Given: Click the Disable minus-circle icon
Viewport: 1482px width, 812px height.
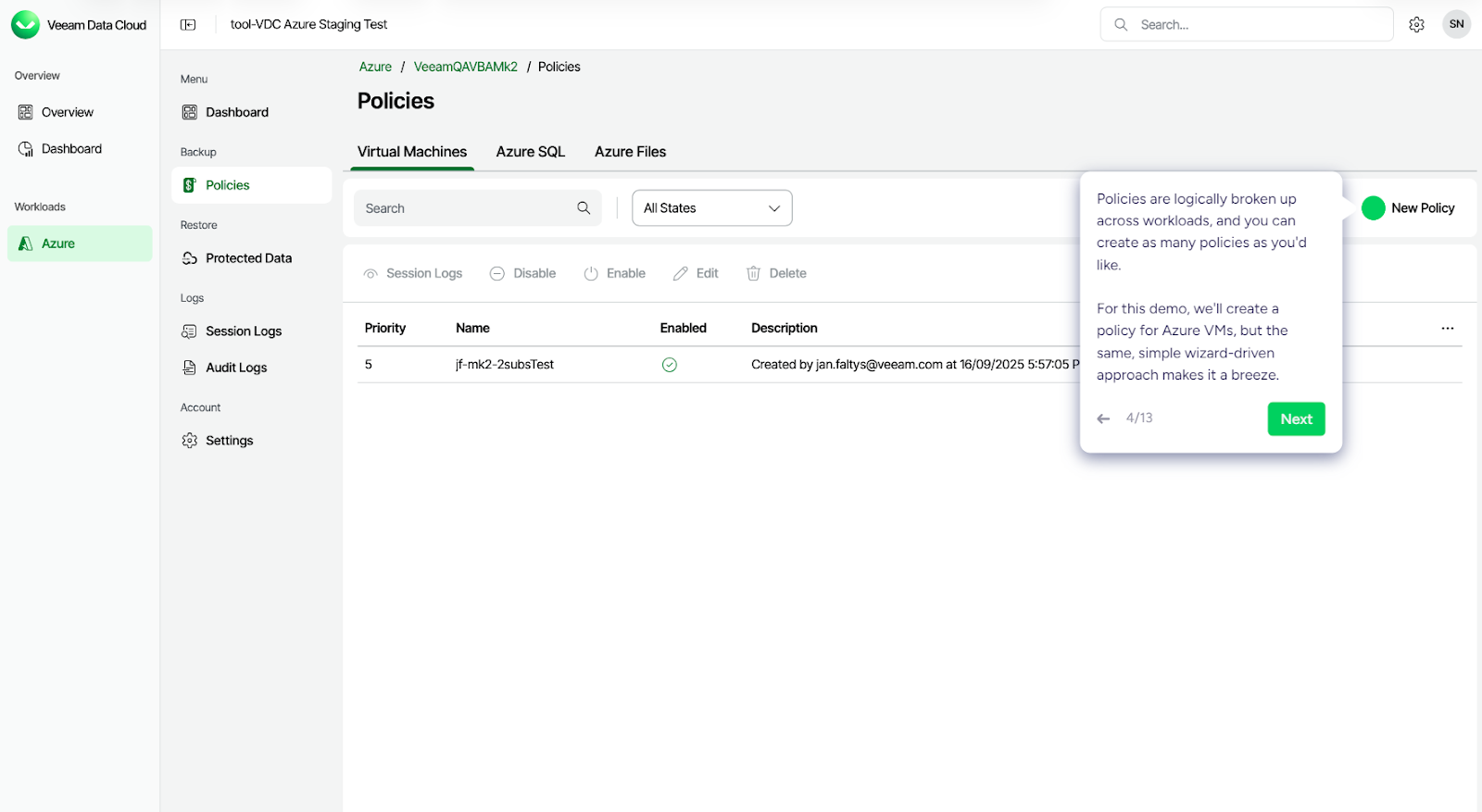Looking at the screenshot, I should (x=497, y=274).
